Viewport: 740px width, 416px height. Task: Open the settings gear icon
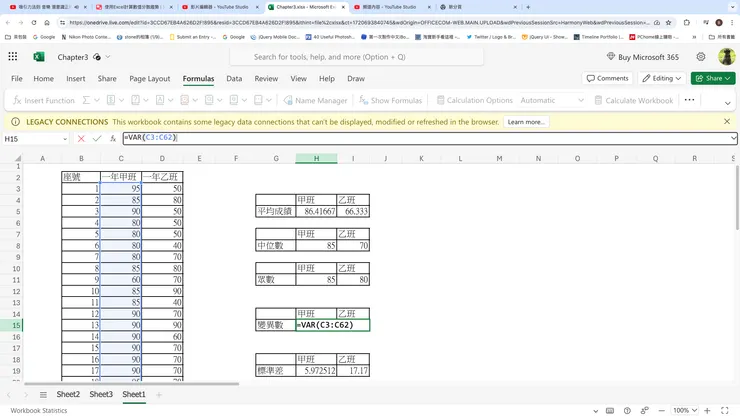[701, 57]
